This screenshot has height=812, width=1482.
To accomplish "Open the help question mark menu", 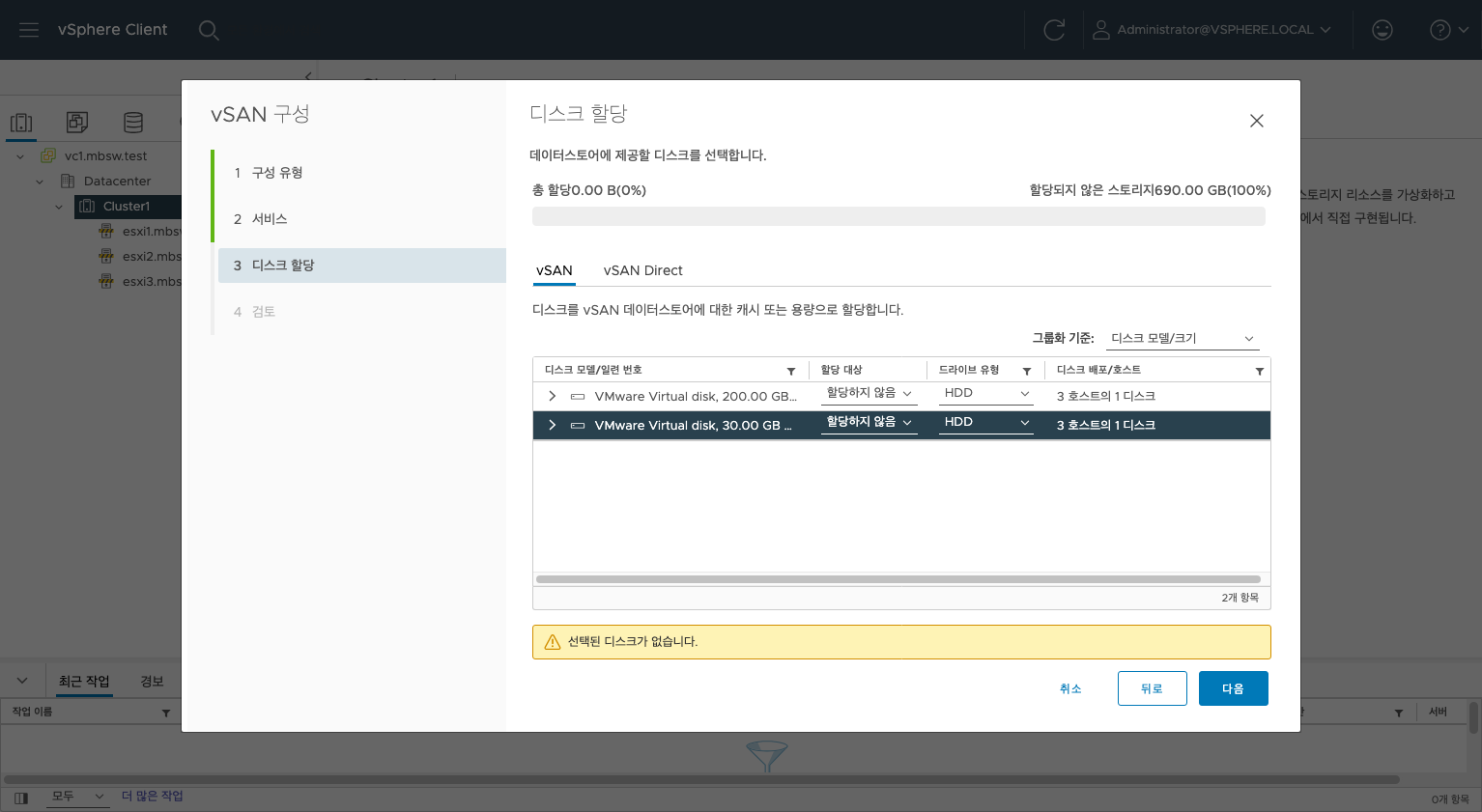I will pyautogui.click(x=1448, y=30).
